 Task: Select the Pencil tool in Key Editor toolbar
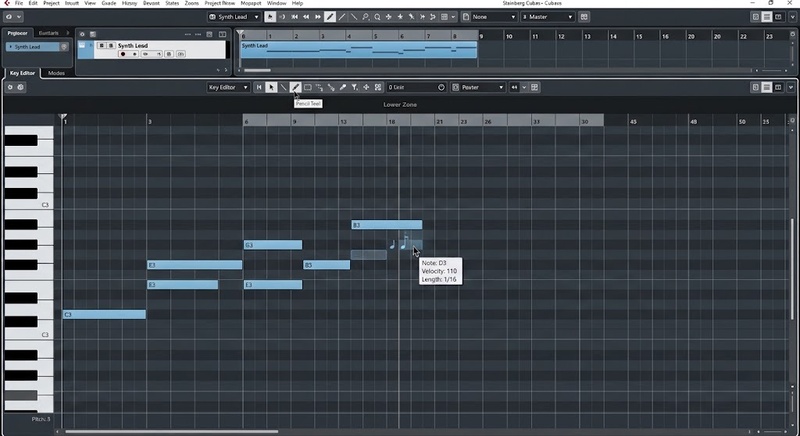[x=295, y=87]
